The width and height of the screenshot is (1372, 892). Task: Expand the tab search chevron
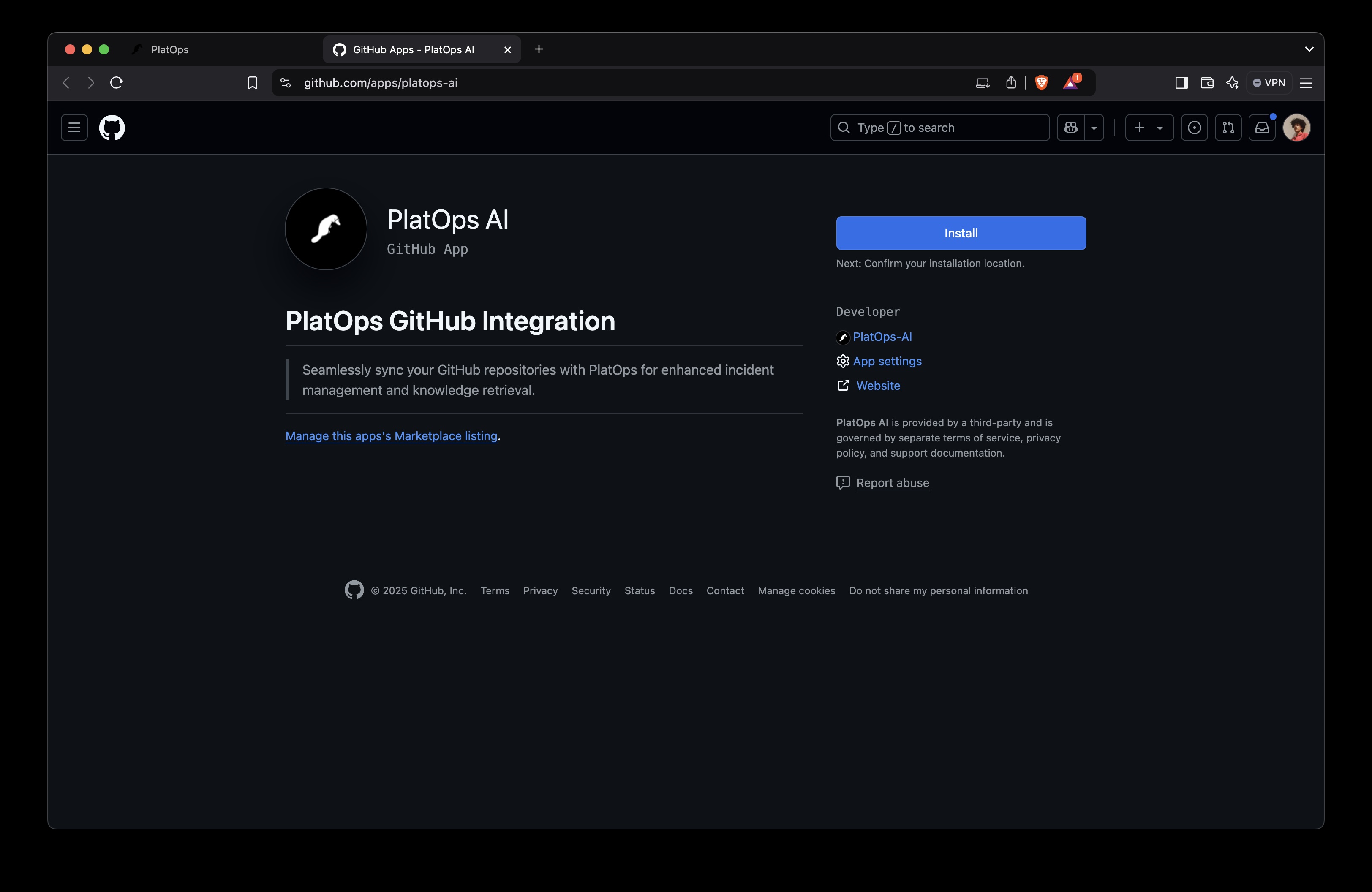[x=1309, y=49]
